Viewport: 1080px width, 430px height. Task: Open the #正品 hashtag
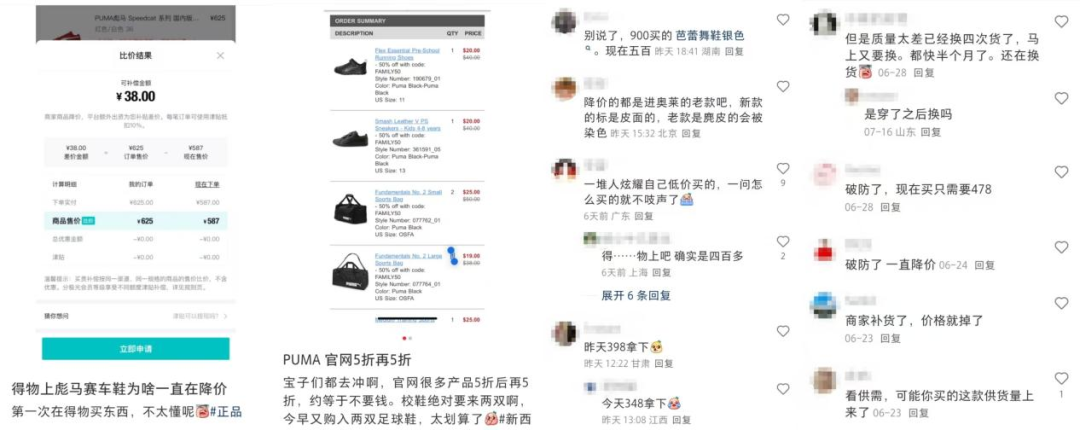coord(225,411)
